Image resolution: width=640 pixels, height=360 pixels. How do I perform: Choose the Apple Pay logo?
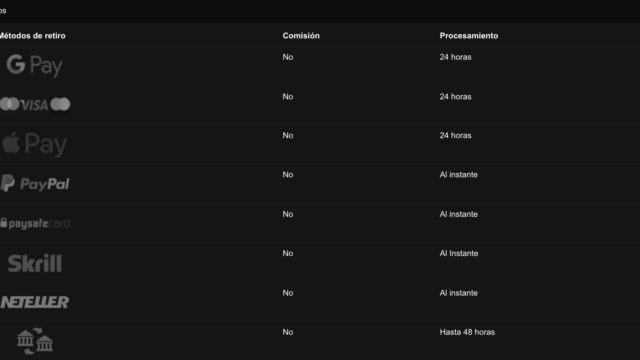[x=34, y=144]
